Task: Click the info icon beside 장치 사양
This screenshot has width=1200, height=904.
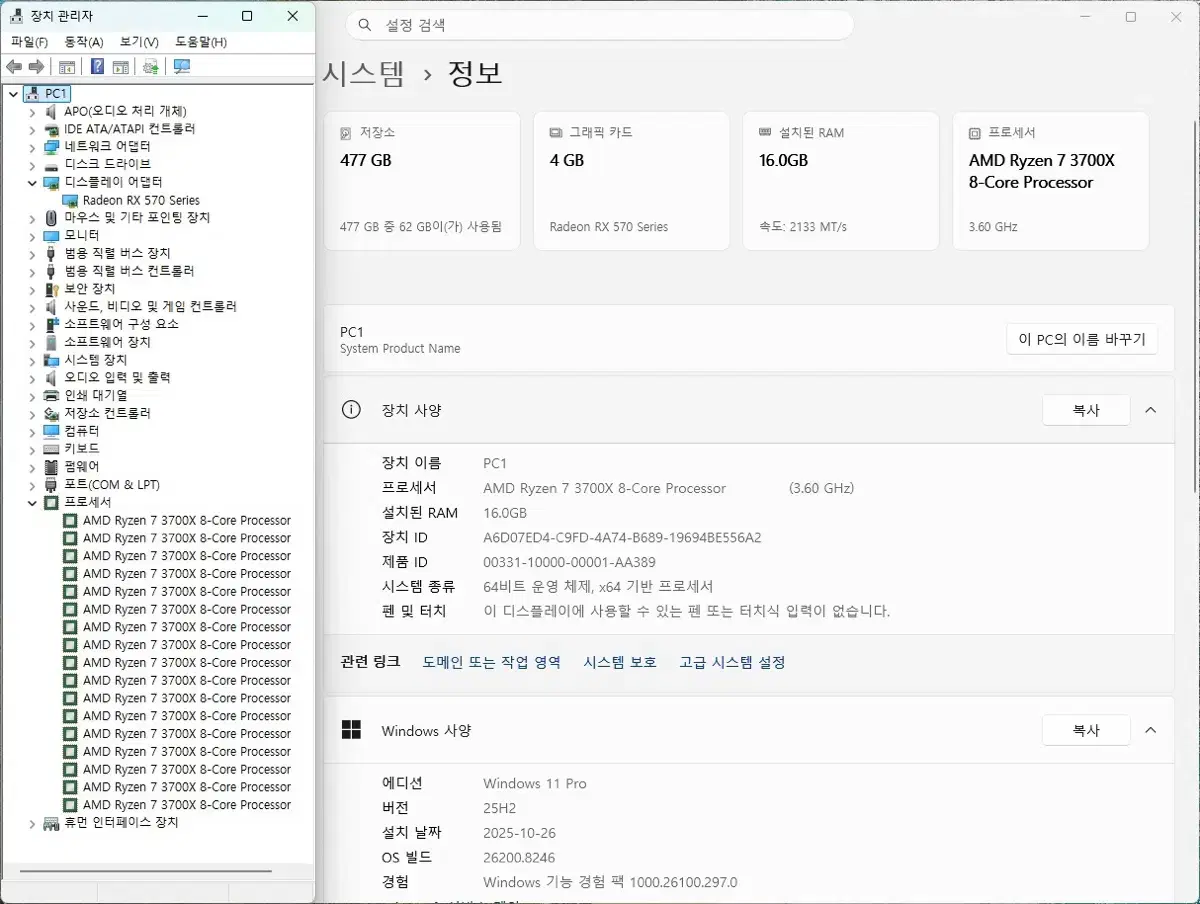Action: click(351, 410)
